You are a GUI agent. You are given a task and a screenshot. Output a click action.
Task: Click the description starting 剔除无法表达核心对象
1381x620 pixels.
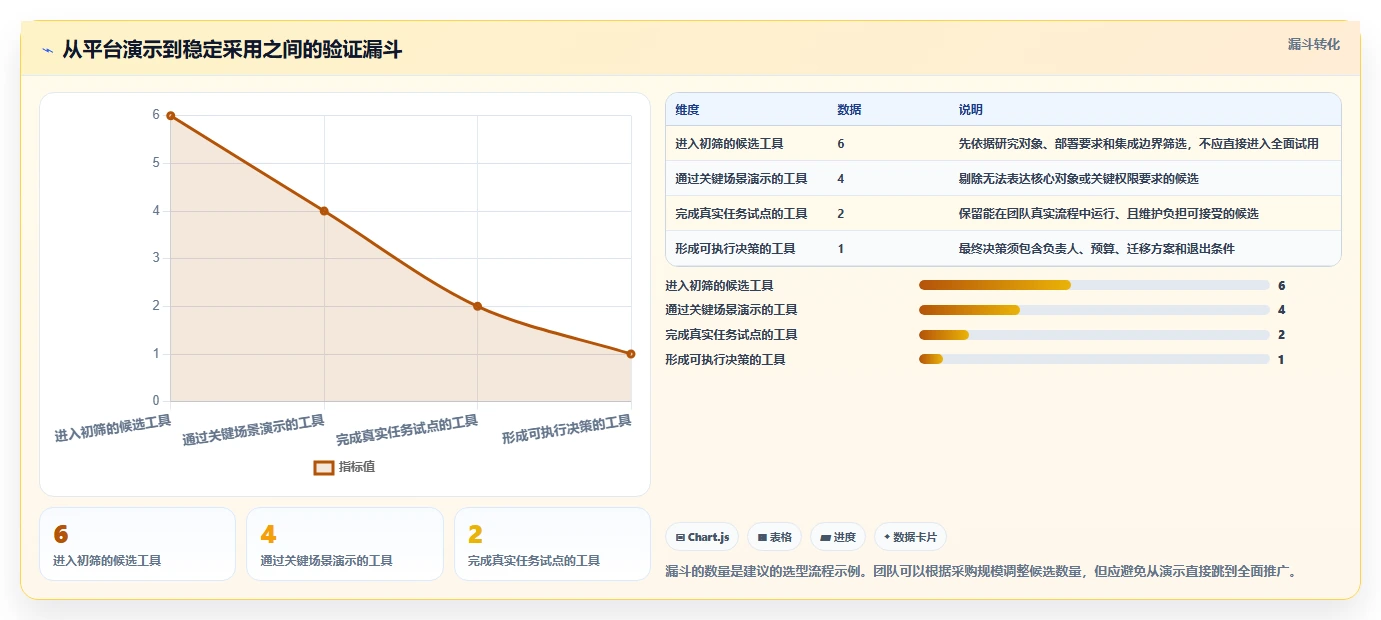tap(1079, 179)
